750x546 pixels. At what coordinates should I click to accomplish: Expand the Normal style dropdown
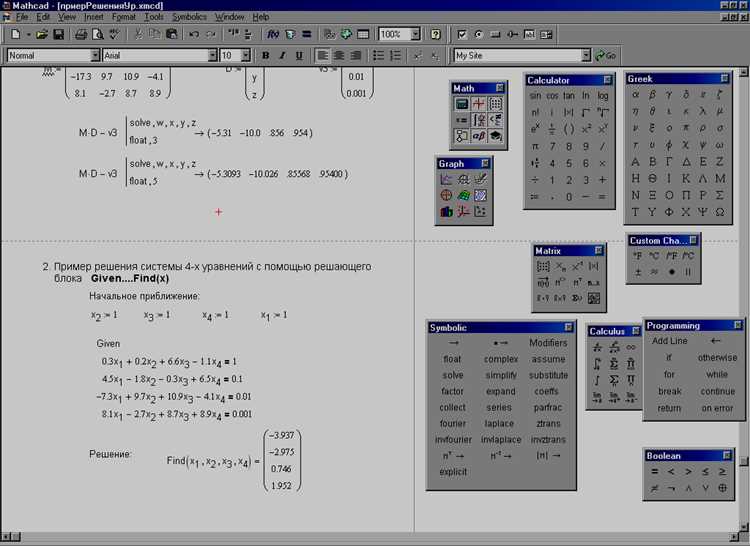pyautogui.click(x=95, y=55)
